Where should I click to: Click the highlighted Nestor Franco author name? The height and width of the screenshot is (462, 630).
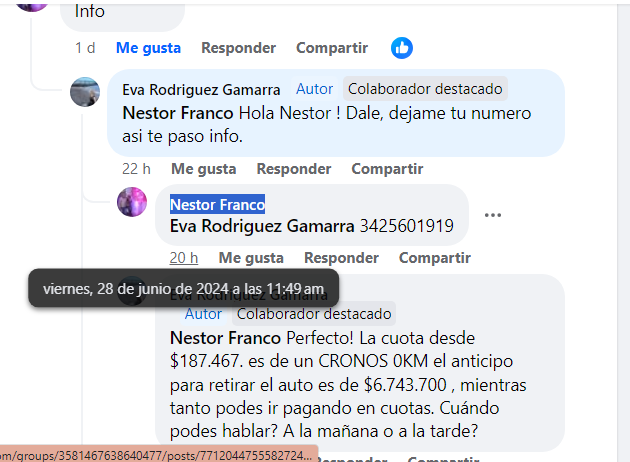tap(217, 204)
